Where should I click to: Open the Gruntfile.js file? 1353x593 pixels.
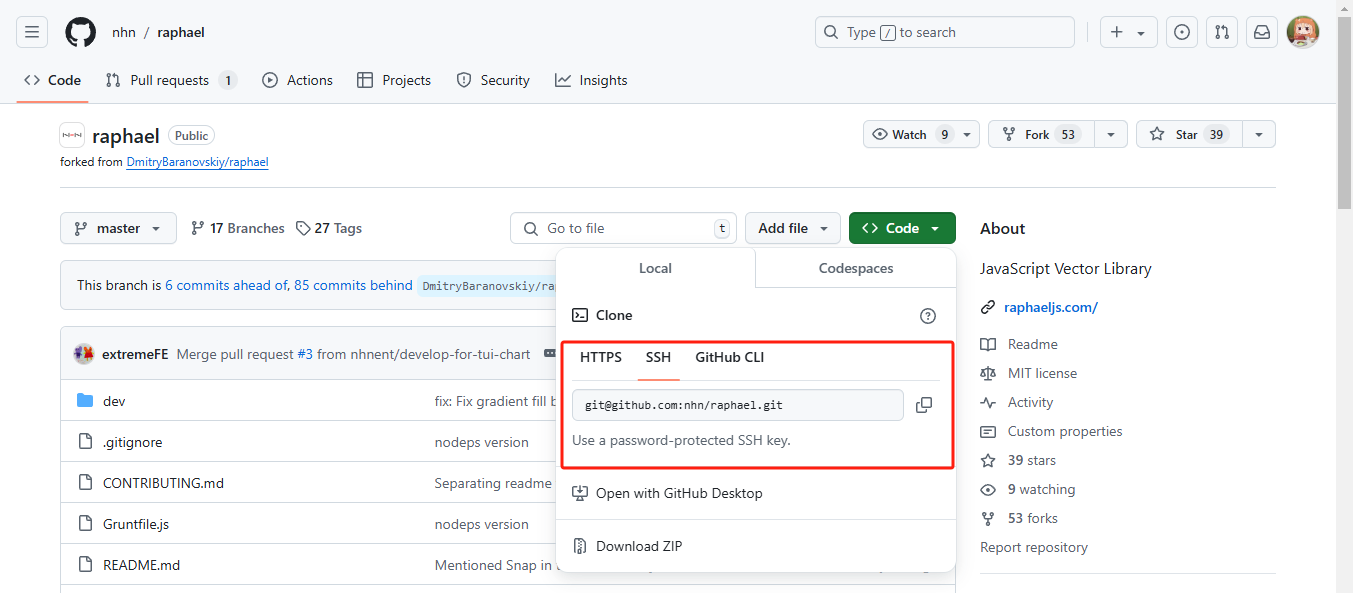[x=136, y=524]
